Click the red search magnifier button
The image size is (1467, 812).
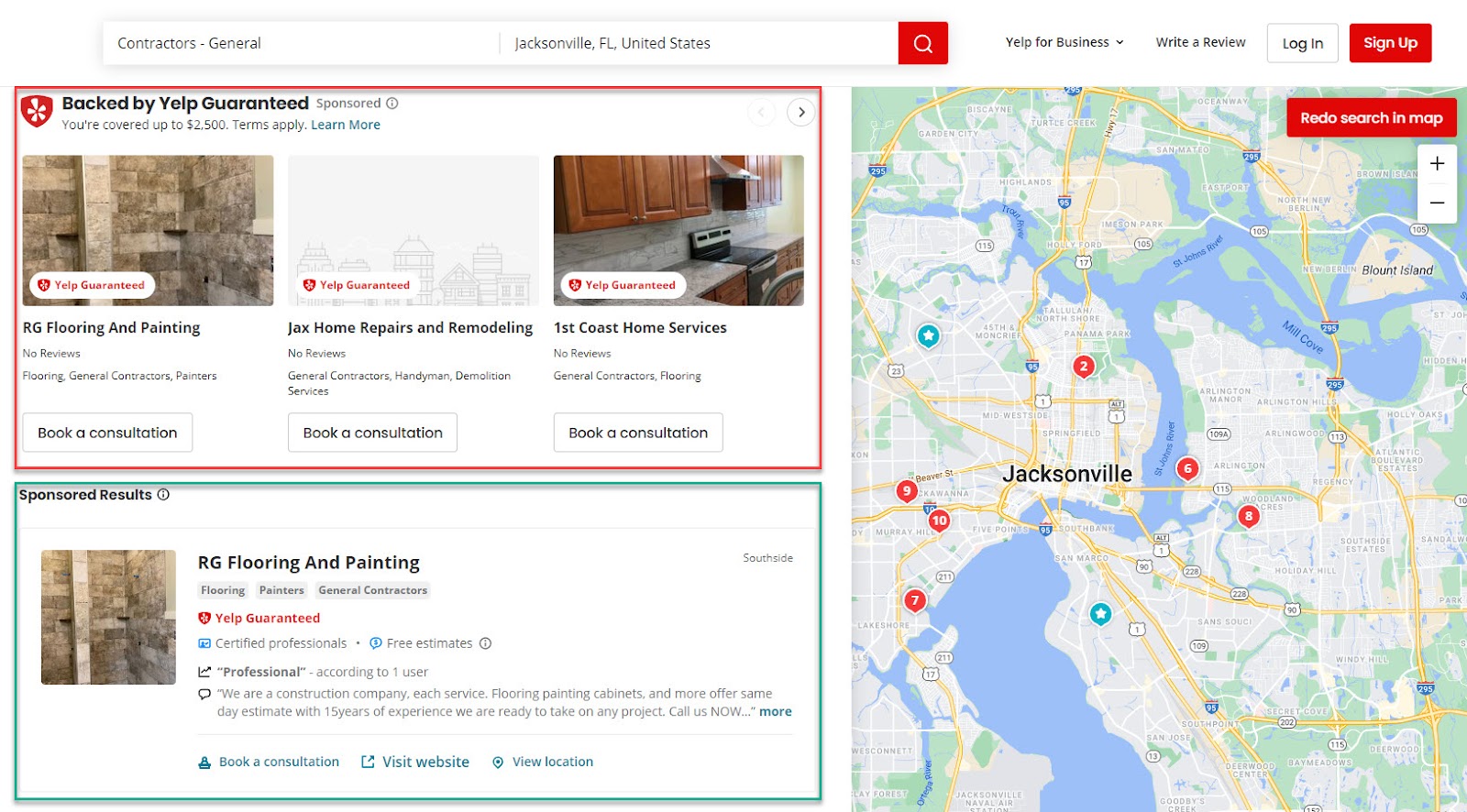coord(922,43)
